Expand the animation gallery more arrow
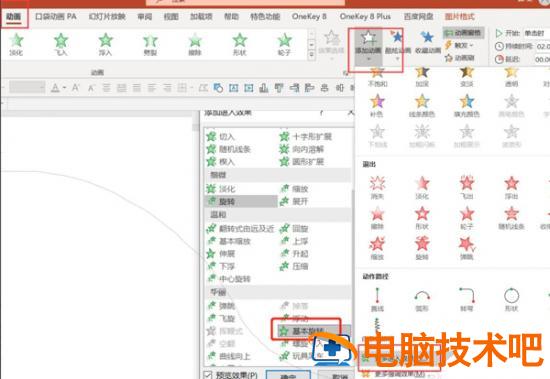Image resolution: width=550 pixels, height=379 pixels. (311, 55)
